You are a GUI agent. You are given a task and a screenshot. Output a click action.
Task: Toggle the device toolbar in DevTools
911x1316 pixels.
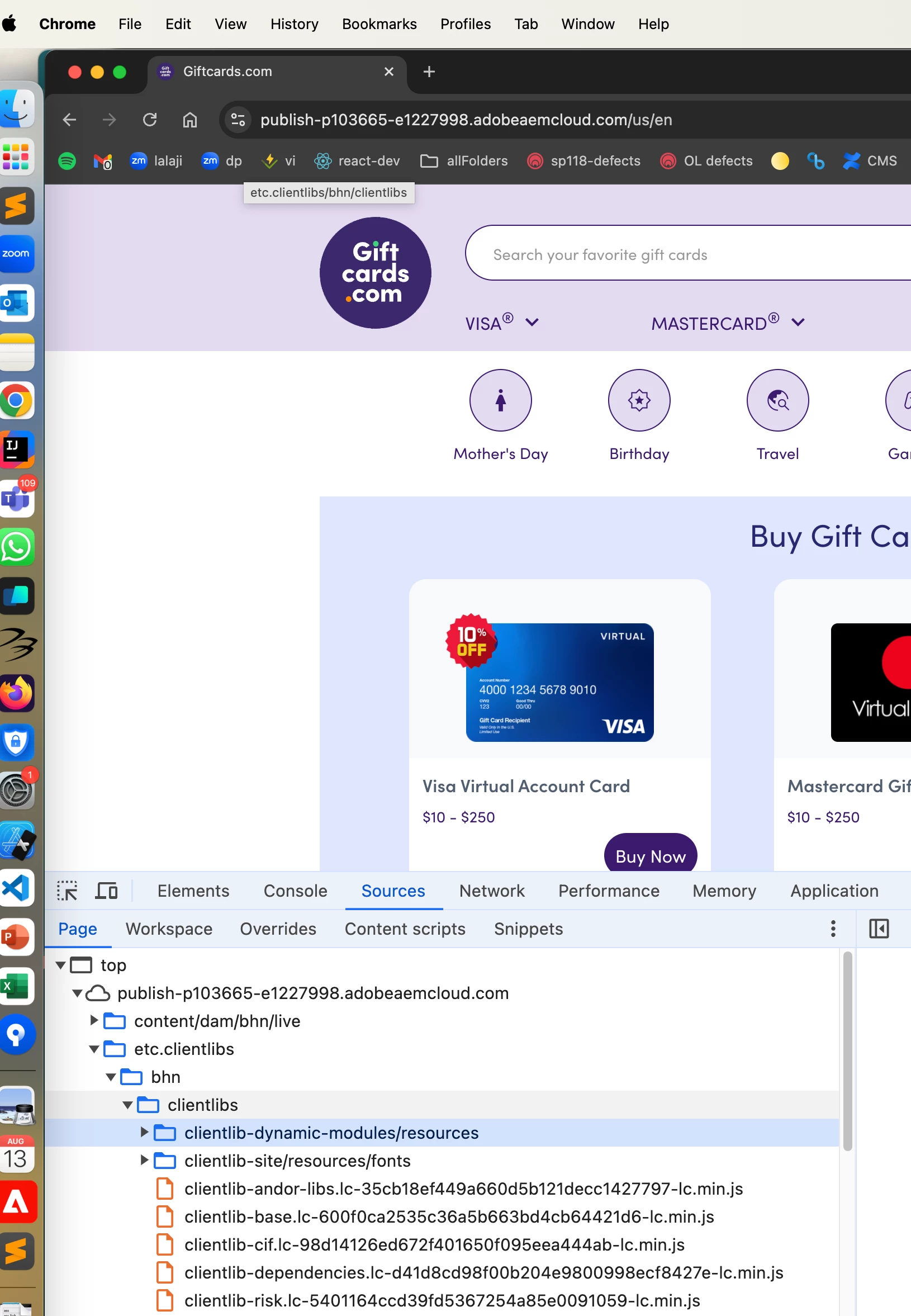coord(106,891)
